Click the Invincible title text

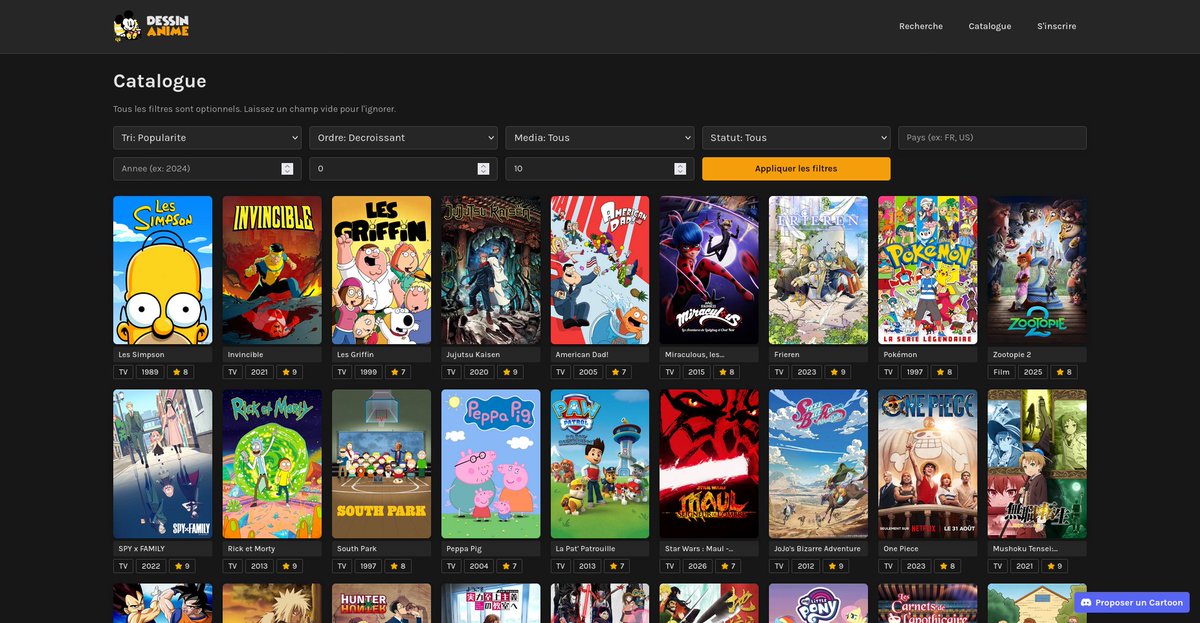(x=246, y=354)
